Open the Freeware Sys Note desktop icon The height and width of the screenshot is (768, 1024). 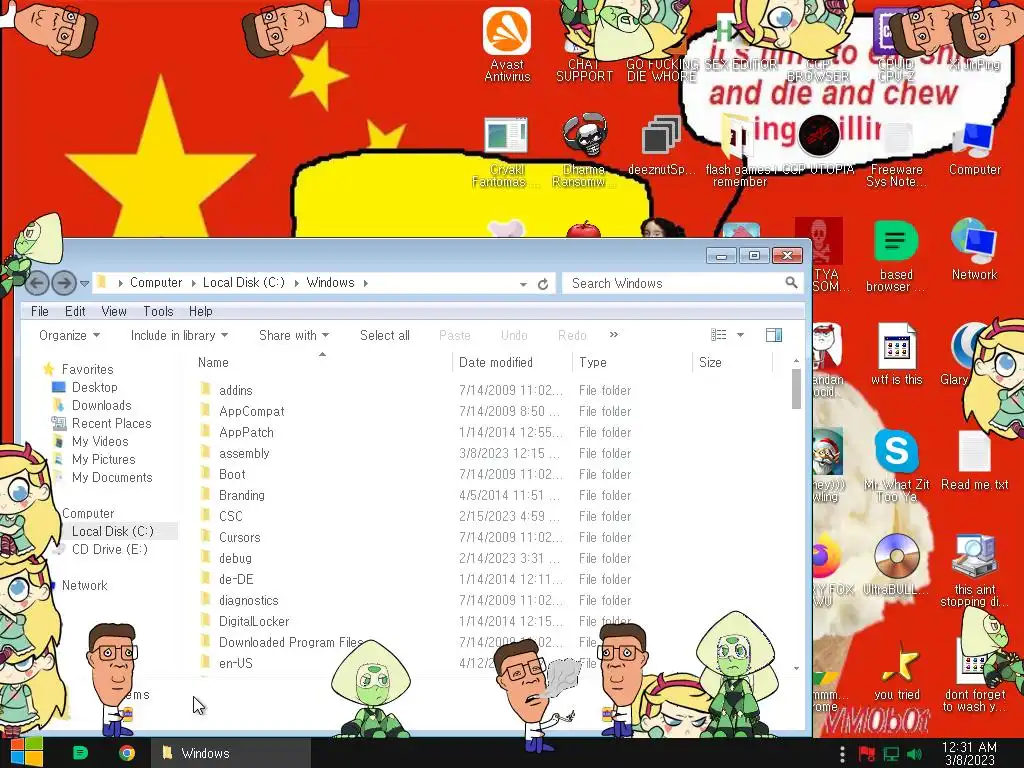point(896,153)
